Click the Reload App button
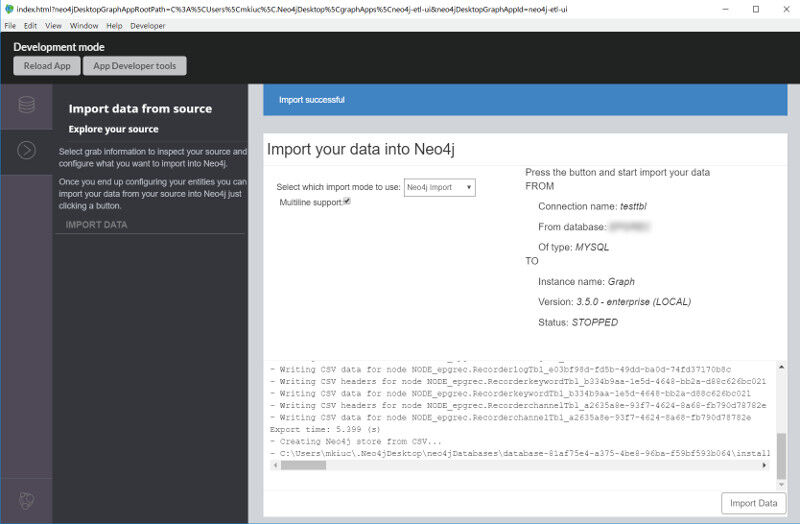800x524 pixels. (x=47, y=66)
